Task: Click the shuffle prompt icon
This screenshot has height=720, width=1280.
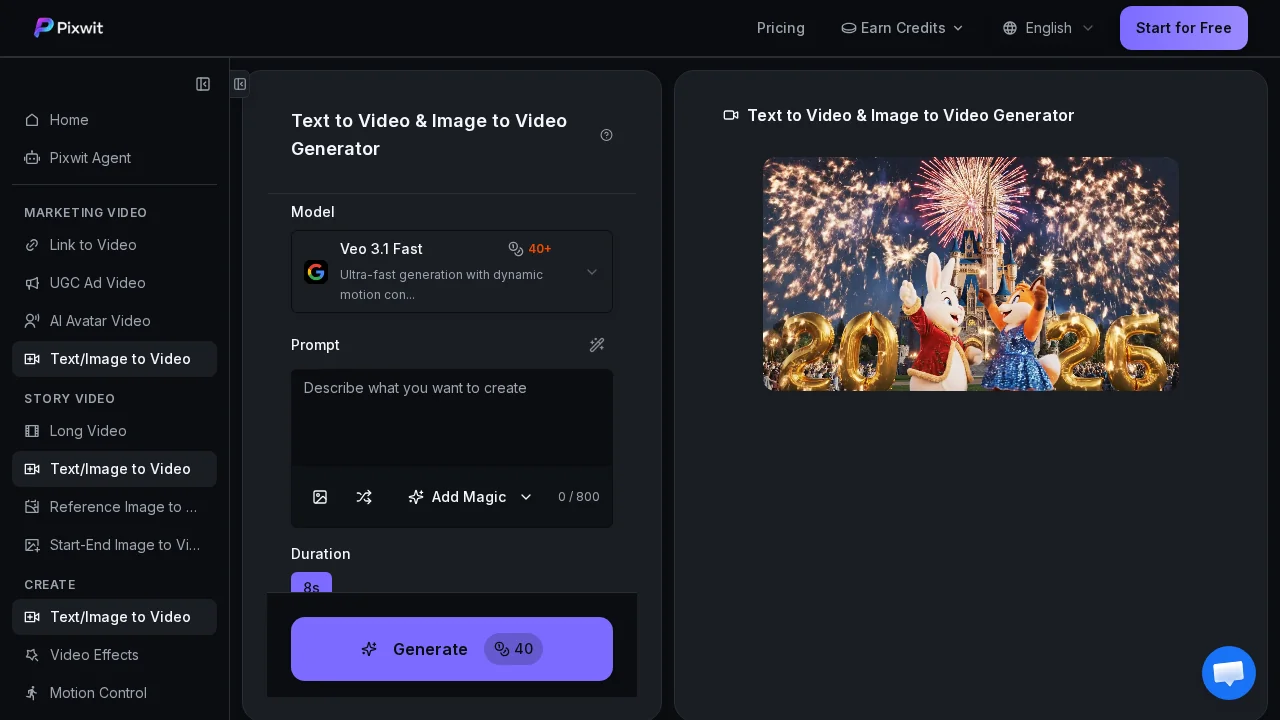Action: pos(364,497)
